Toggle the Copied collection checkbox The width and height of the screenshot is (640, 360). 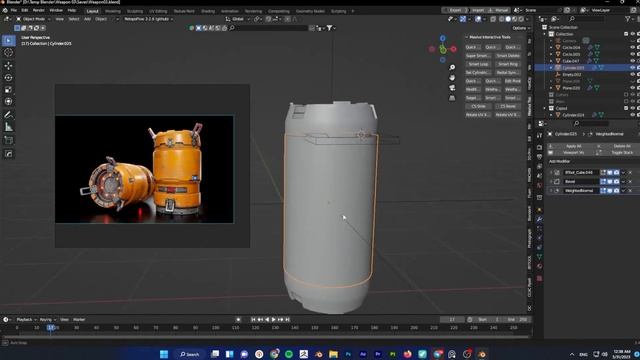[626, 108]
